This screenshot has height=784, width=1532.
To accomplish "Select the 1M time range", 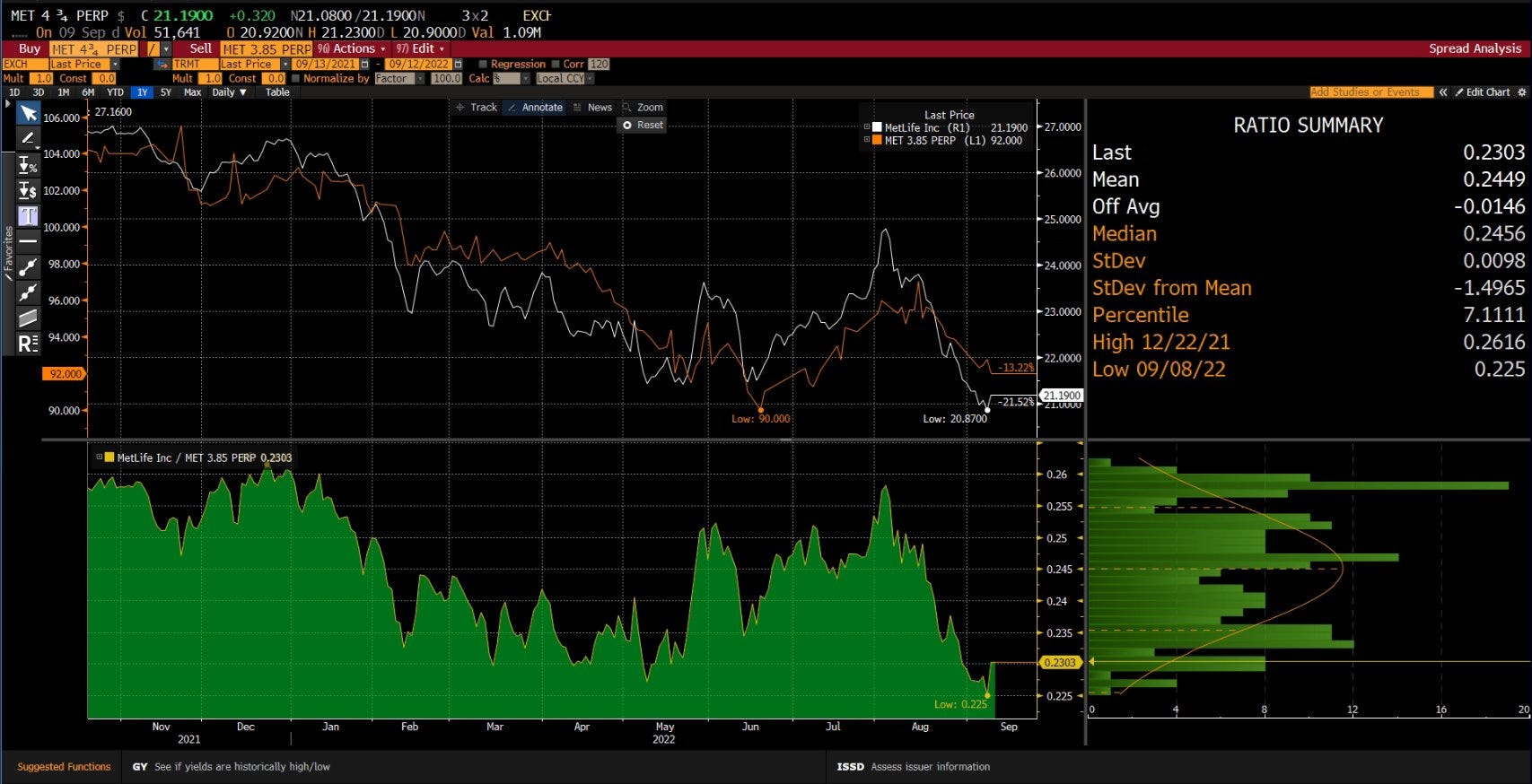I will pos(64,92).
